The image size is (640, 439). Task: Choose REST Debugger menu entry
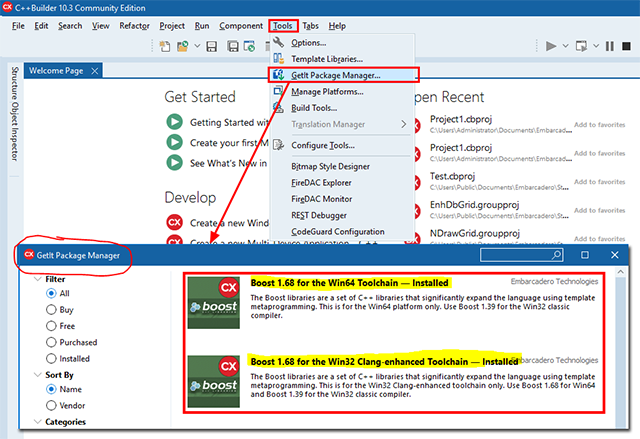pyautogui.click(x=342, y=215)
